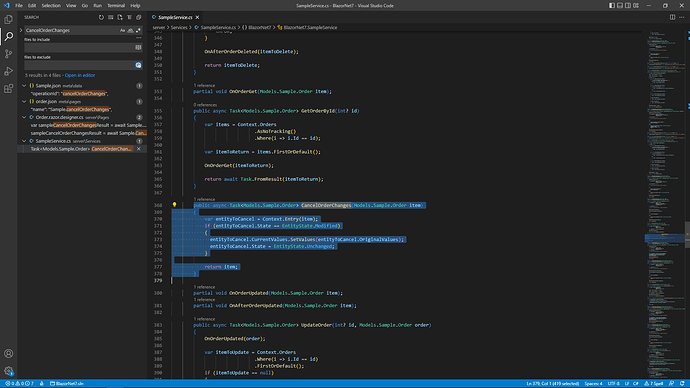Viewport: 690px width, 388px height.
Task: Open the Edit menu
Action: pyautogui.click(x=32, y=6)
